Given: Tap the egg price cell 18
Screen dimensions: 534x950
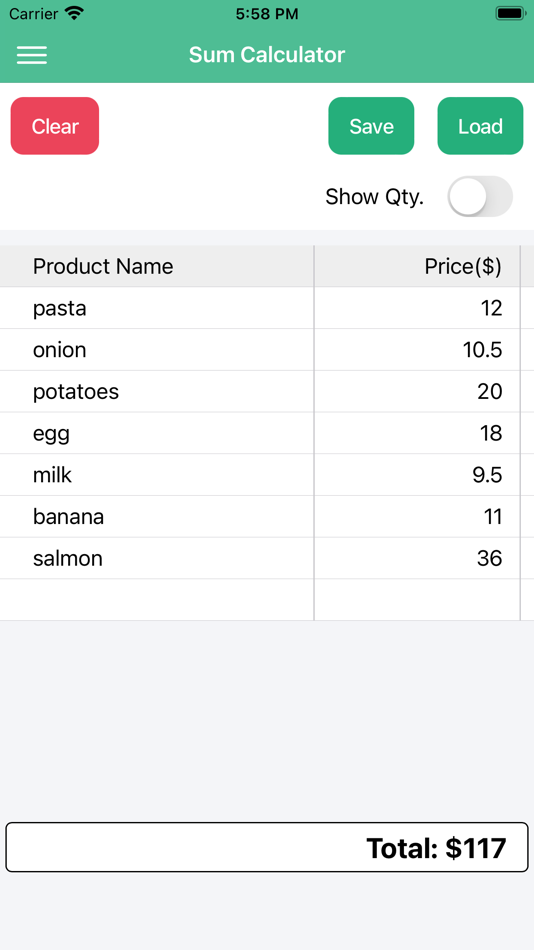Looking at the screenshot, I should click(x=417, y=434).
